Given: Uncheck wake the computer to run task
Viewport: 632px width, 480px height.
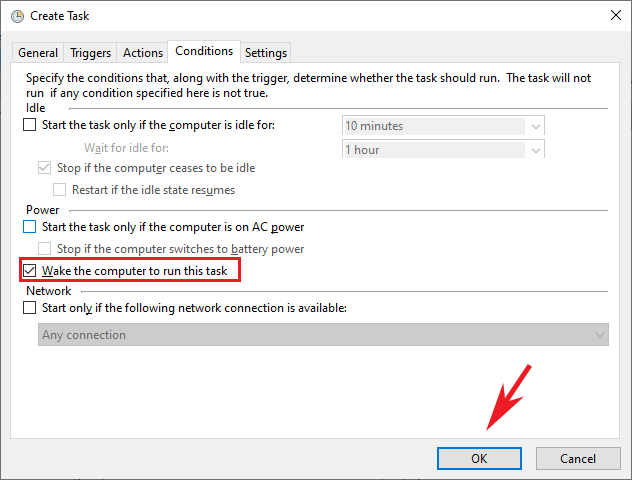Looking at the screenshot, I should click(x=29, y=271).
